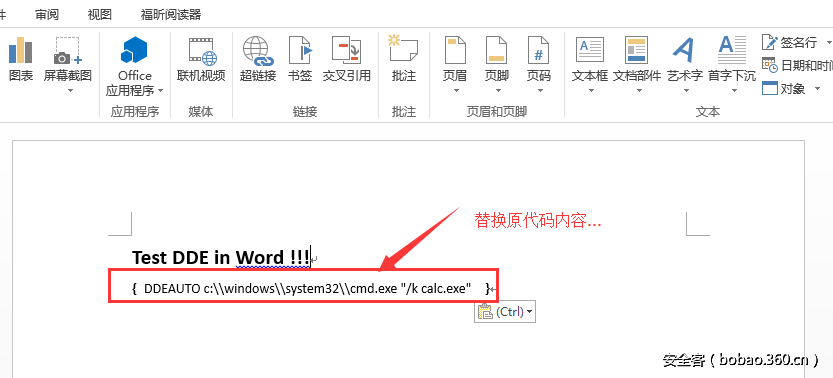Click the paste options clipboard icon
This screenshot has height=378, width=833.
point(485,312)
